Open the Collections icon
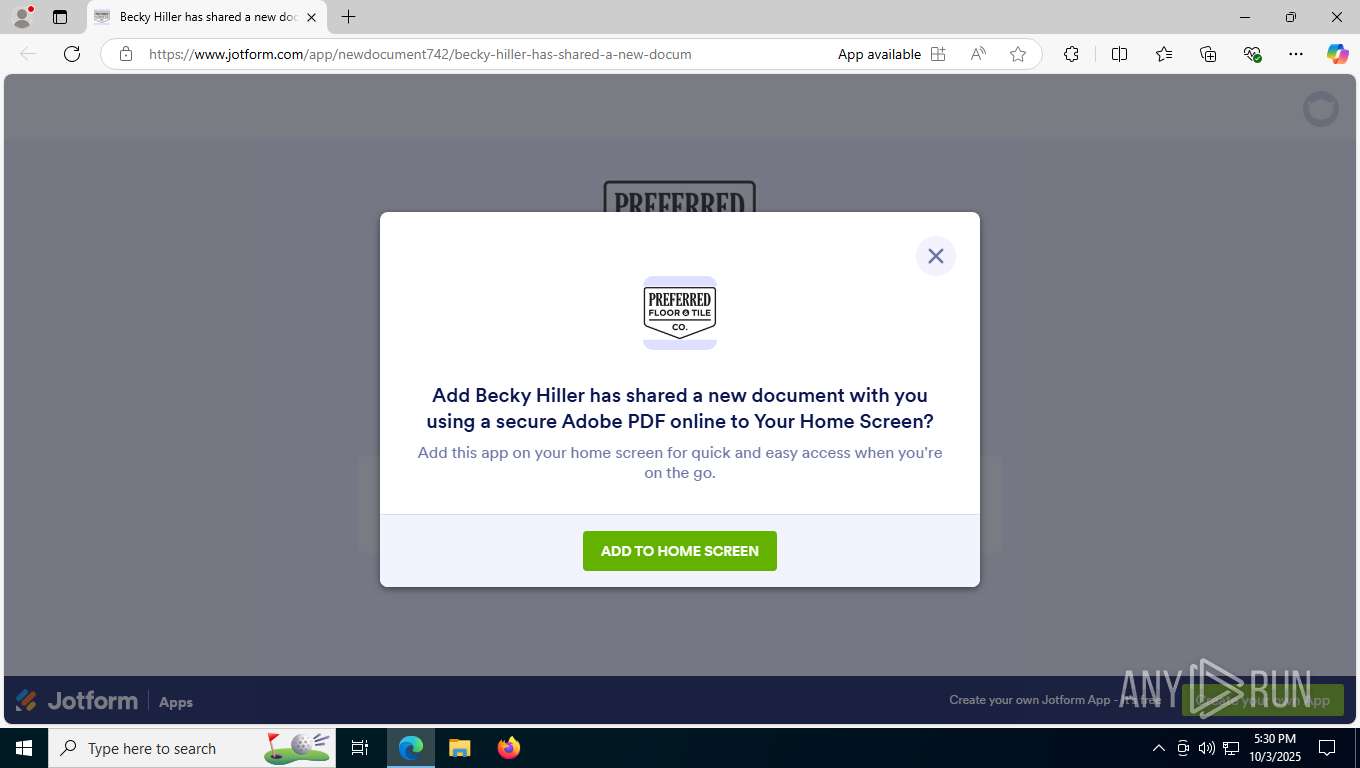 coord(1208,54)
